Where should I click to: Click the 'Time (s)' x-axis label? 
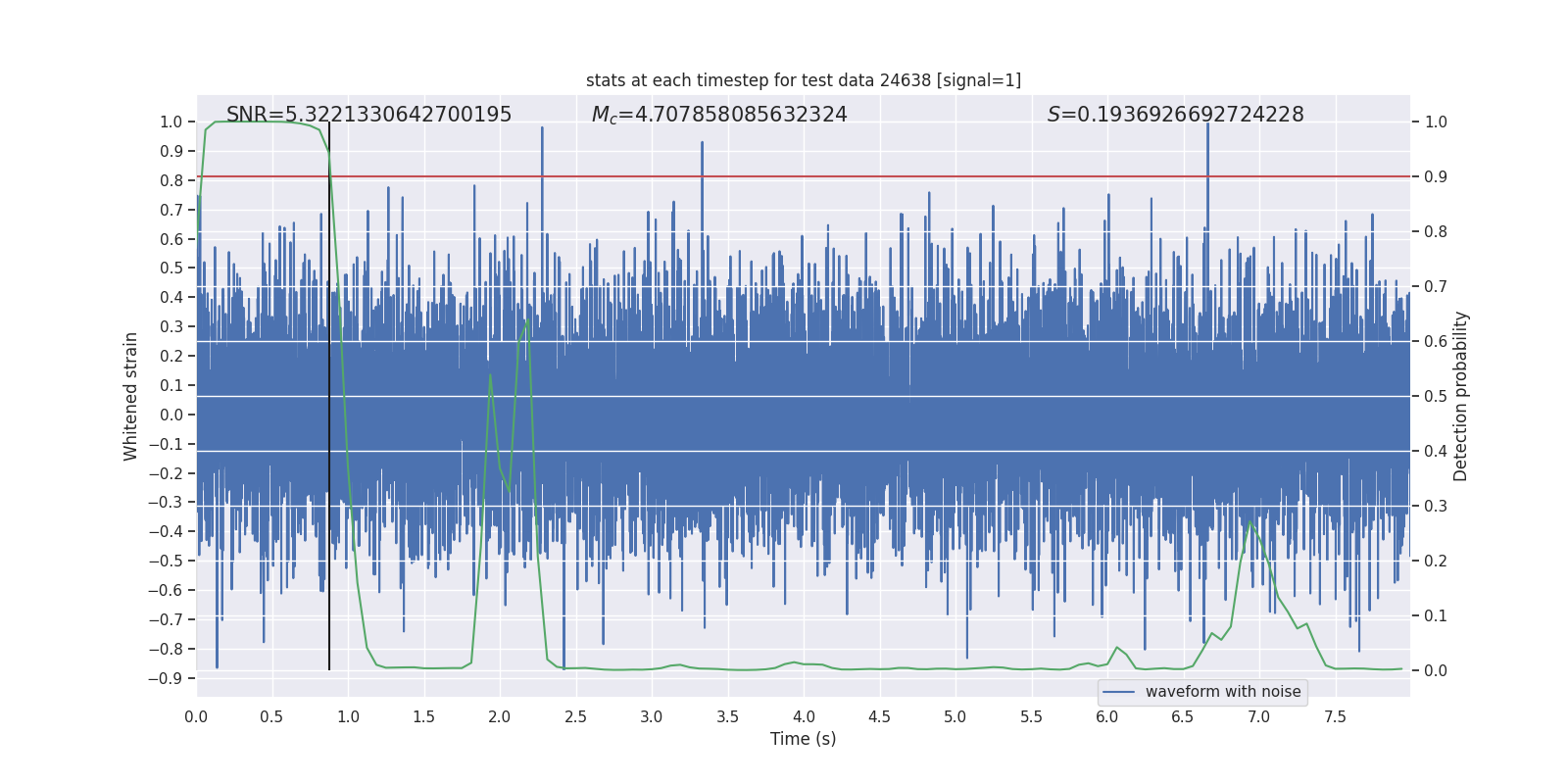[x=804, y=739]
